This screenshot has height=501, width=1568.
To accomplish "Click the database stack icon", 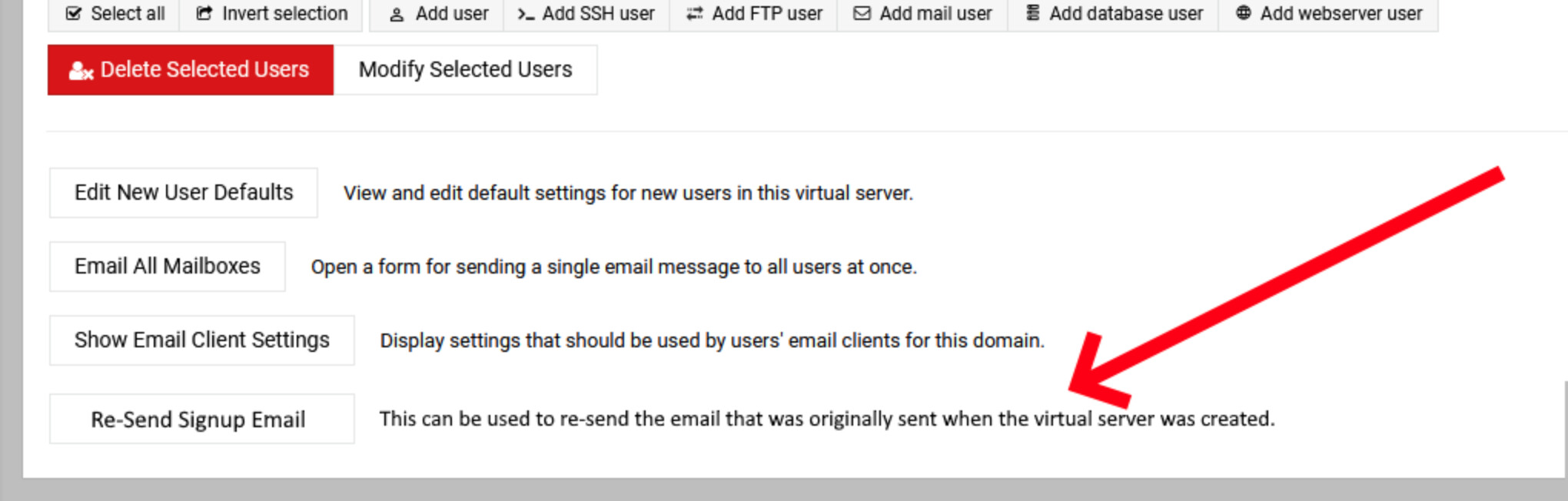I will (x=1033, y=13).
